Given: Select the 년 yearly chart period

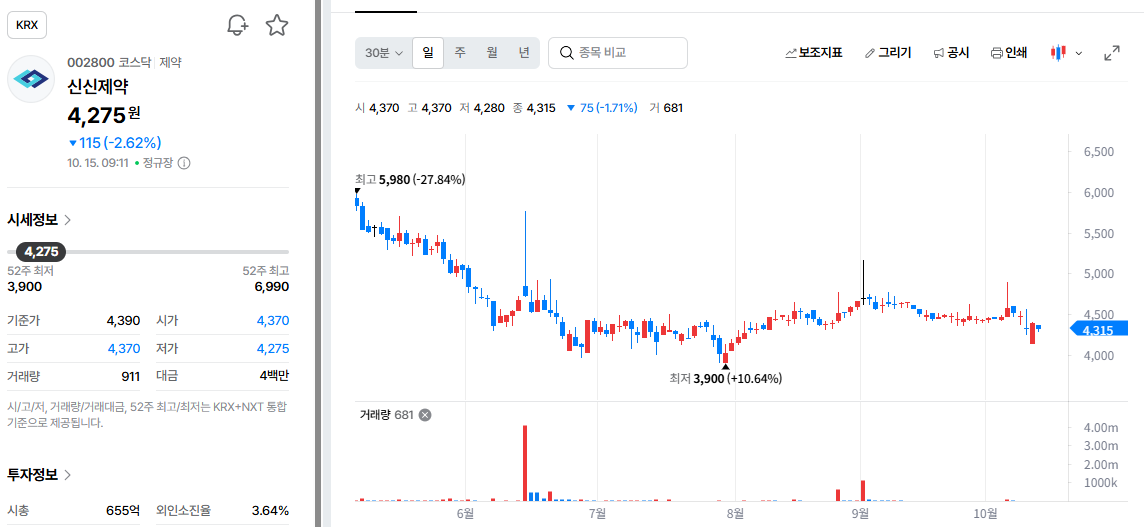Looking at the screenshot, I should [524, 53].
